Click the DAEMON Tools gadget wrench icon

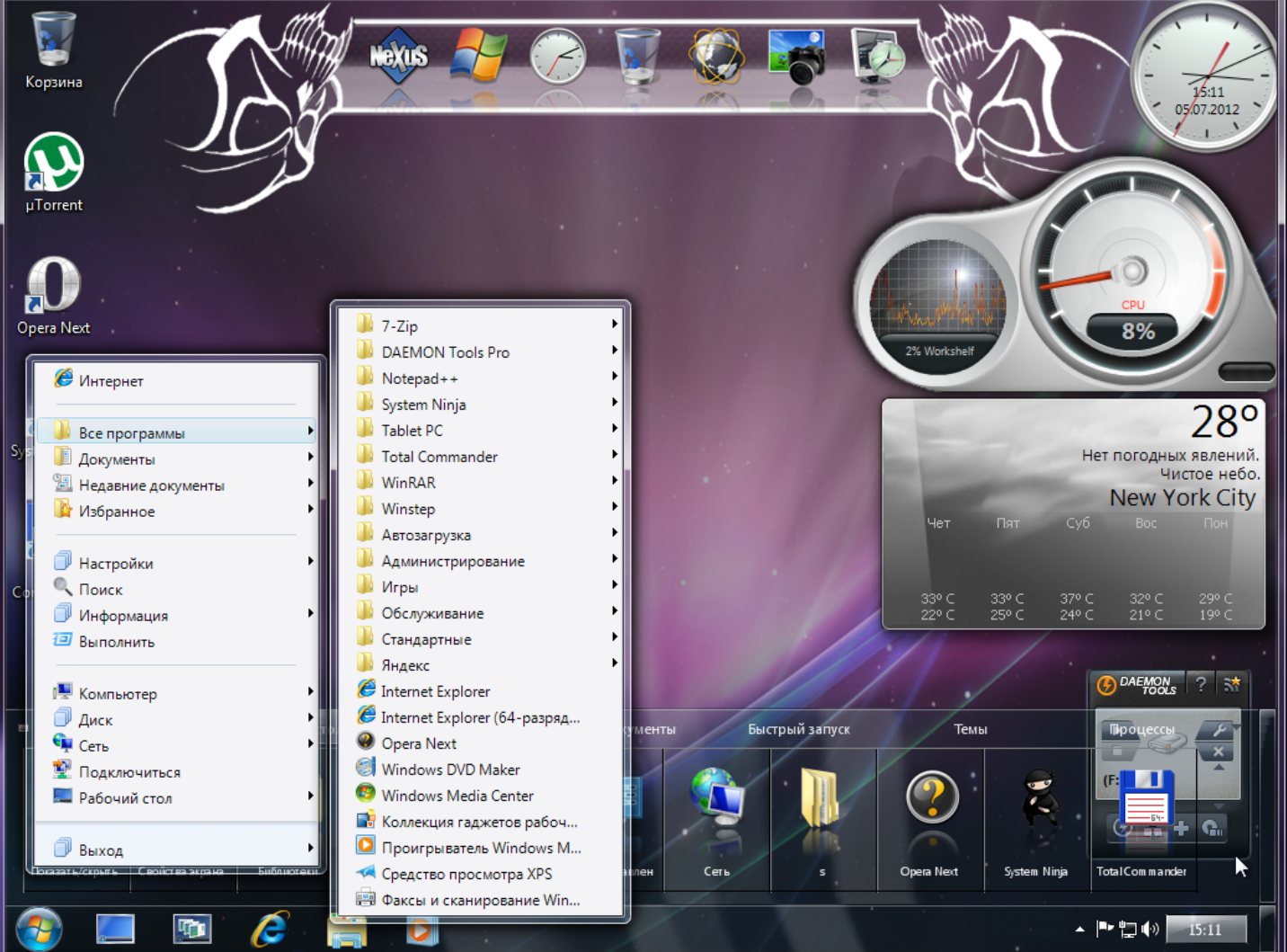(x=1220, y=730)
